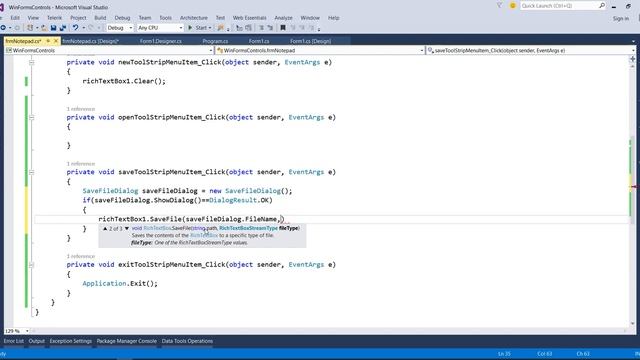Click the notifications flag icon
This screenshot has height=360, width=640.
click(x=500, y=6)
